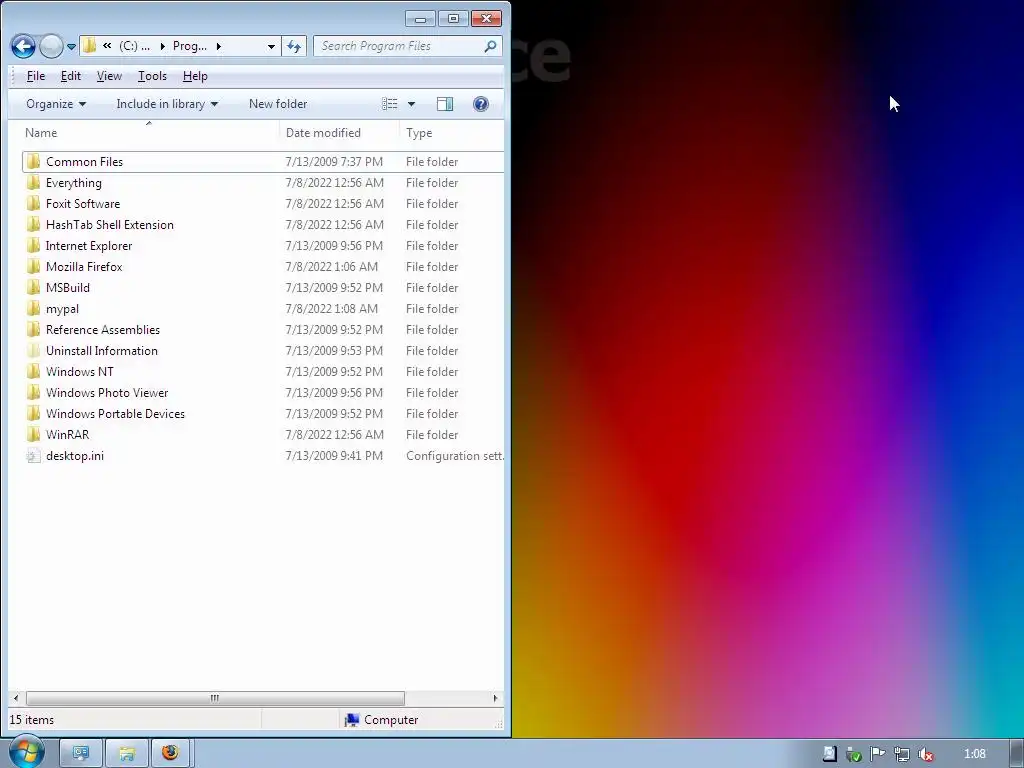Select the Common Files folder icon

click(33, 161)
